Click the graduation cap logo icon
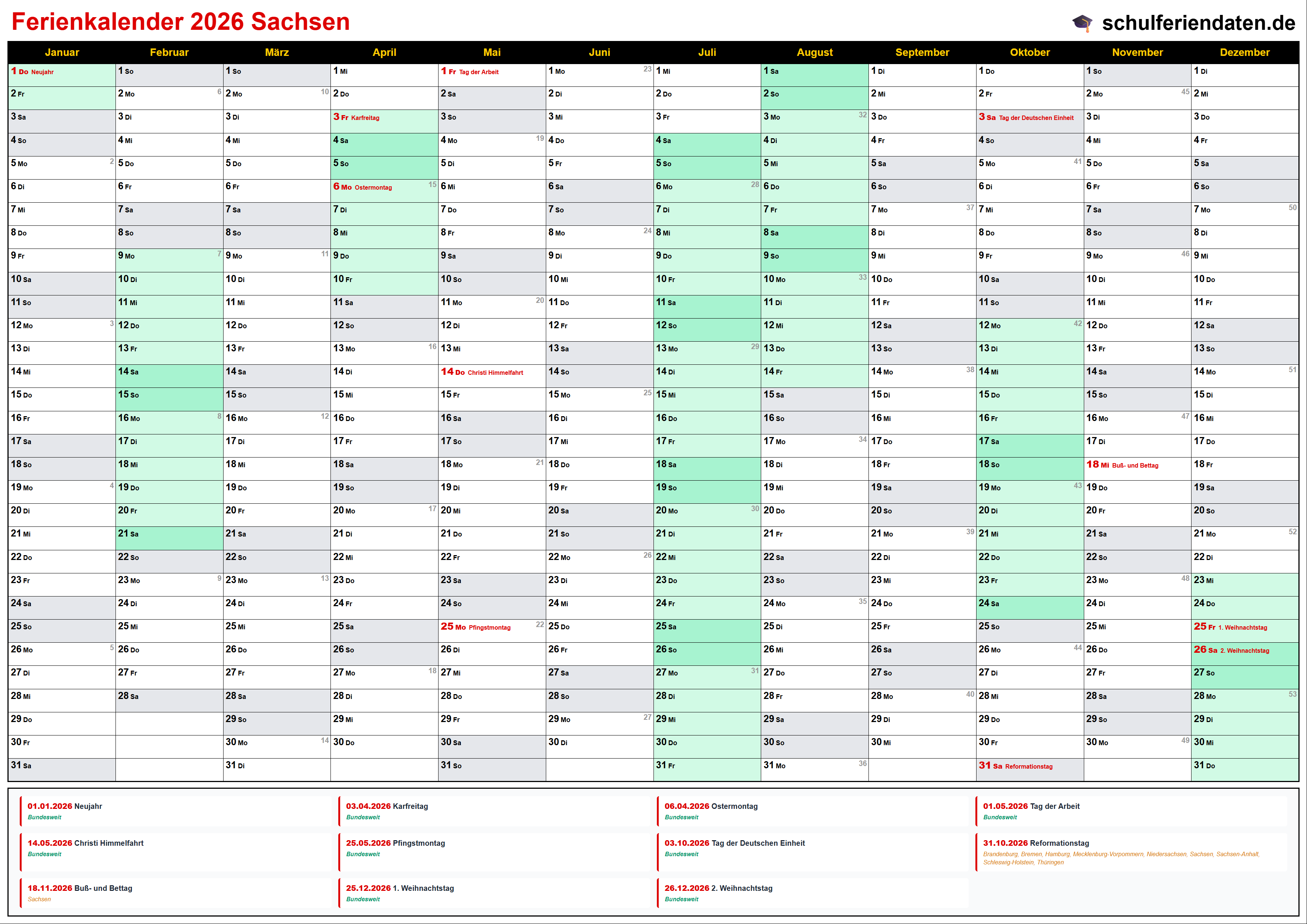 [1082, 23]
